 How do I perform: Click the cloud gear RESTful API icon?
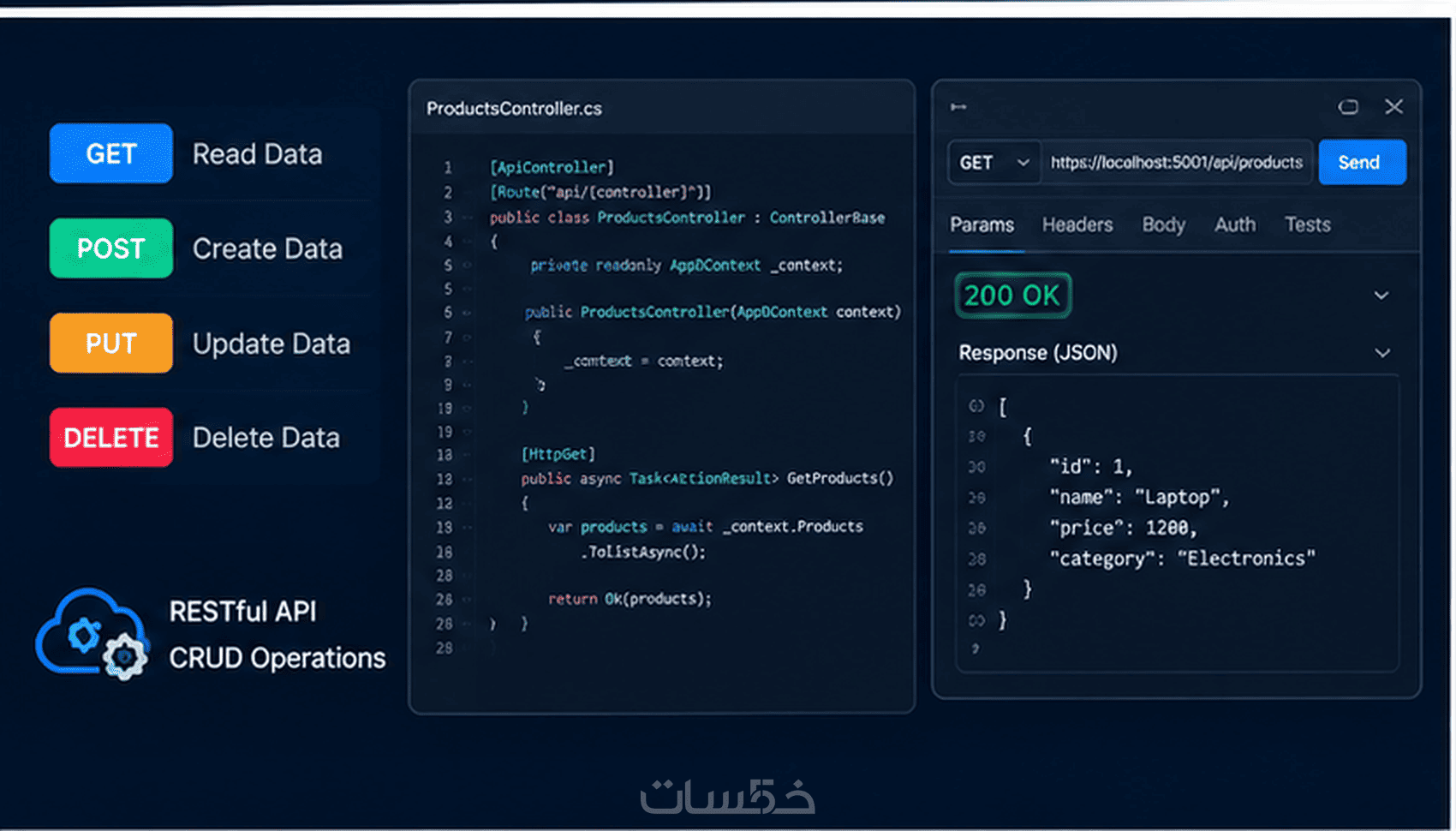92,635
